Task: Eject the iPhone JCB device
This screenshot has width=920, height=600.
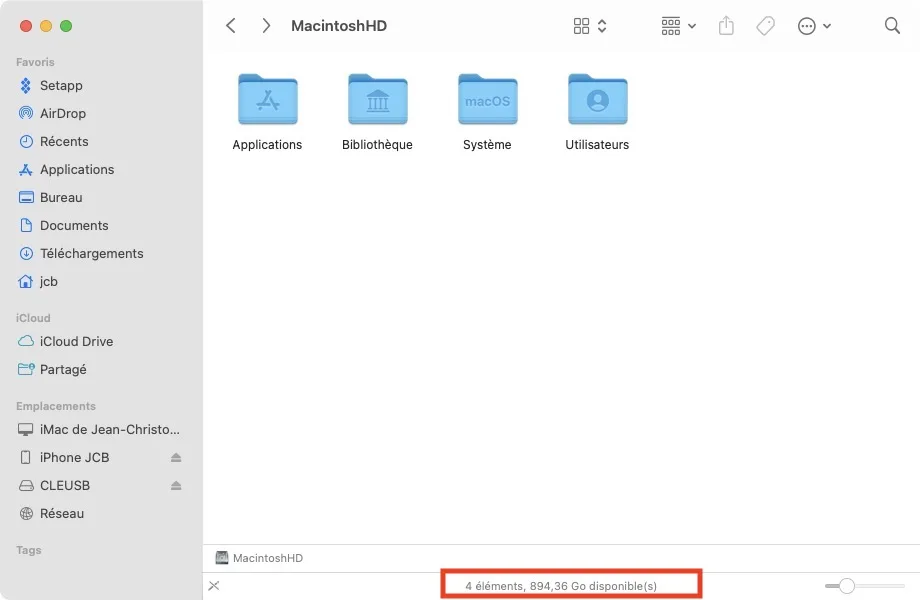Action: (176, 457)
